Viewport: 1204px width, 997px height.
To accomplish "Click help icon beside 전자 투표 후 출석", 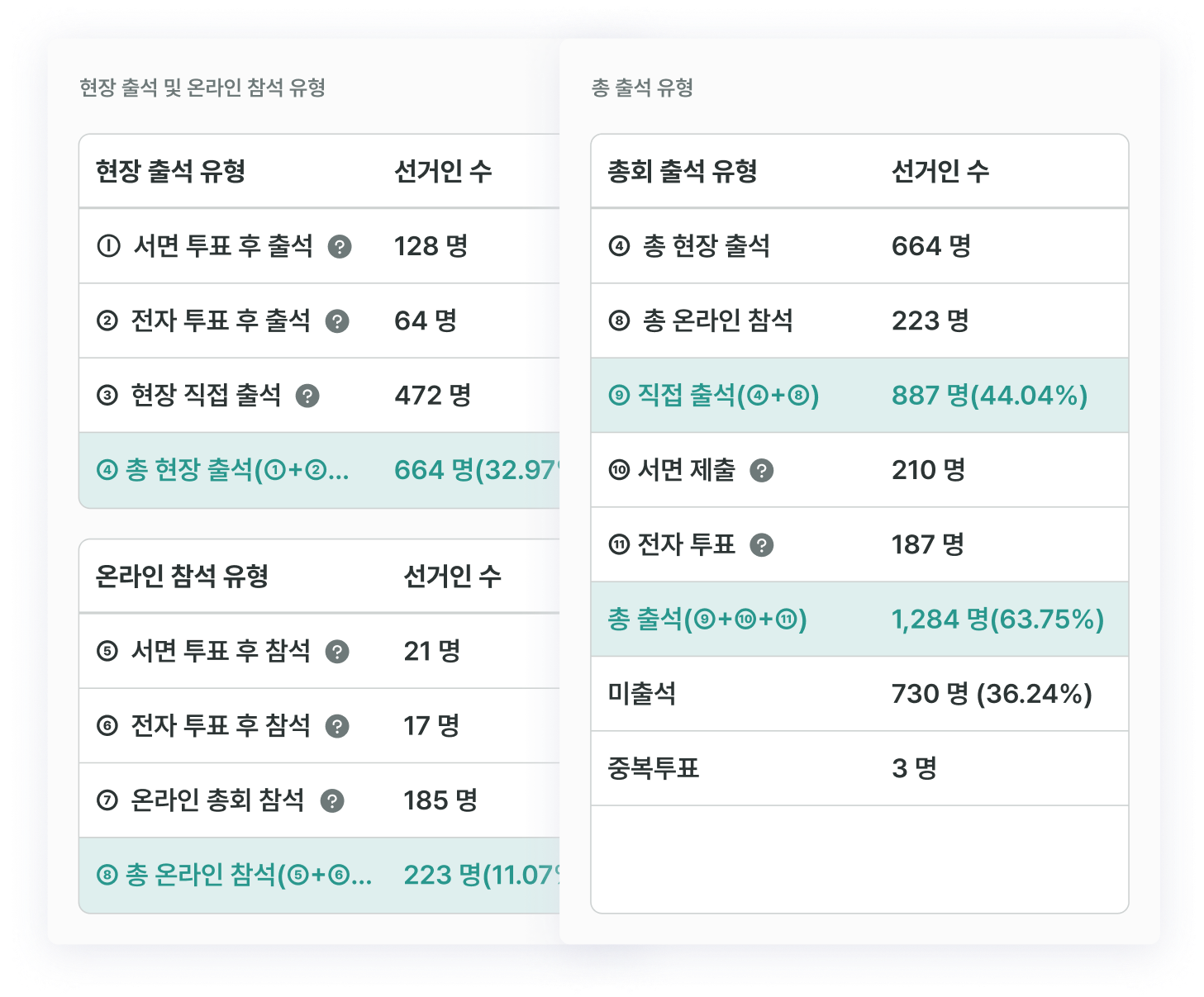I will (337, 320).
